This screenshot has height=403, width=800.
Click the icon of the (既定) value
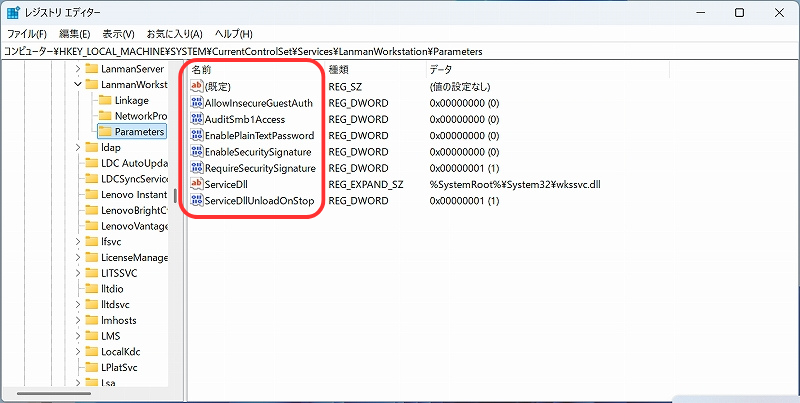pos(196,87)
